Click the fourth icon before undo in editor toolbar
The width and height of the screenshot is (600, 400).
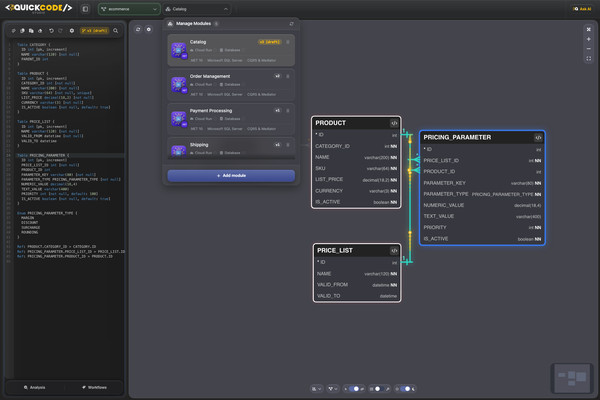pyautogui.click(x=40, y=31)
